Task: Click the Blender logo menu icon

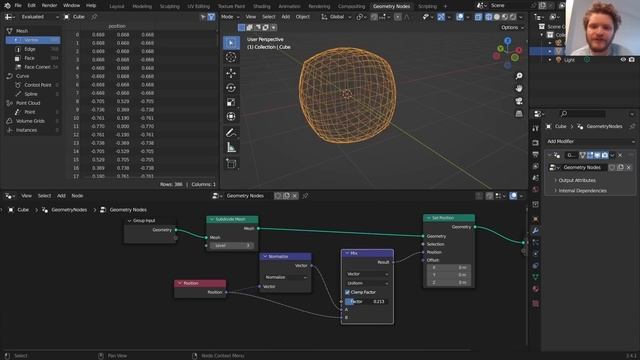Action: tap(7, 6)
